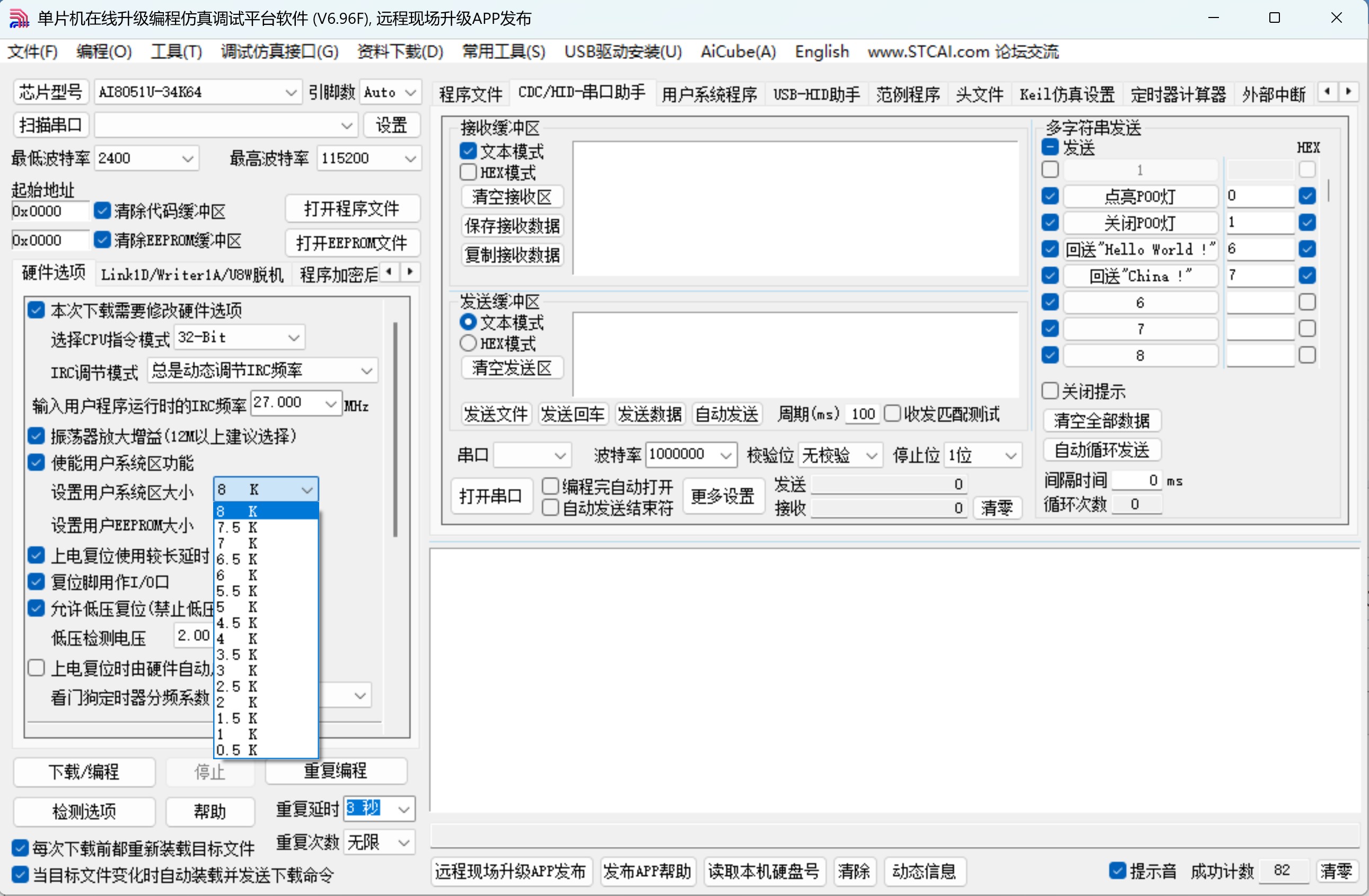Select the HEX模式 radio in send buffer

click(x=468, y=344)
